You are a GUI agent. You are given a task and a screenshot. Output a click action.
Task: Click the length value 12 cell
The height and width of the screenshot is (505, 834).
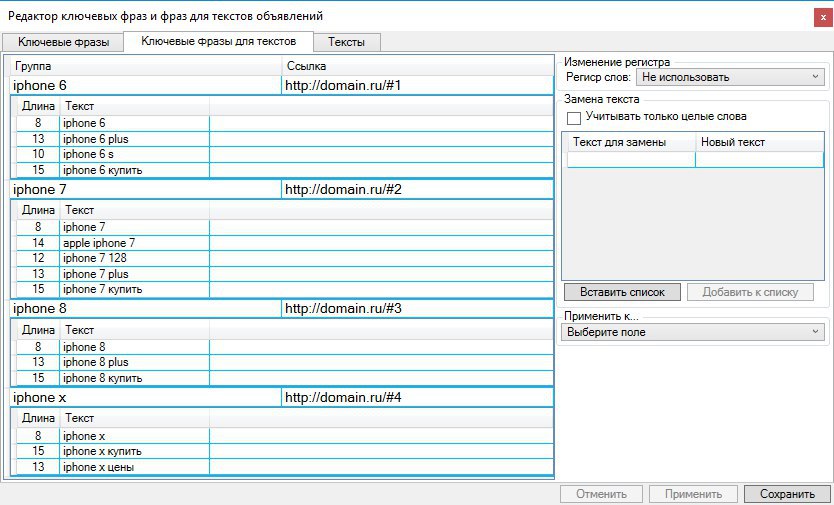pos(38,258)
